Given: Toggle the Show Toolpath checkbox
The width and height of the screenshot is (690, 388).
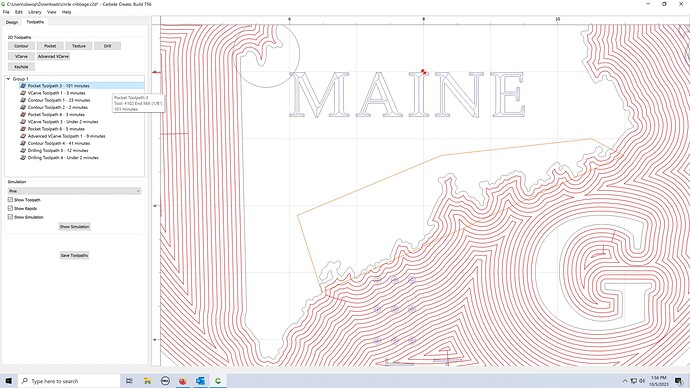Looking at the screenshot, I should click(x=10, y=200).
